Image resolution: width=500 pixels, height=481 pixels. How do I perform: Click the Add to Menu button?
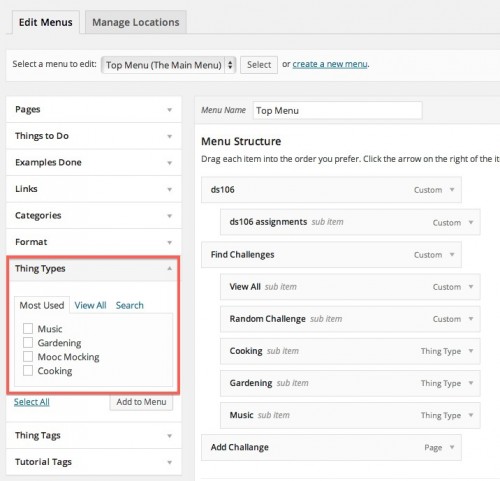click(x=141, y=402)
